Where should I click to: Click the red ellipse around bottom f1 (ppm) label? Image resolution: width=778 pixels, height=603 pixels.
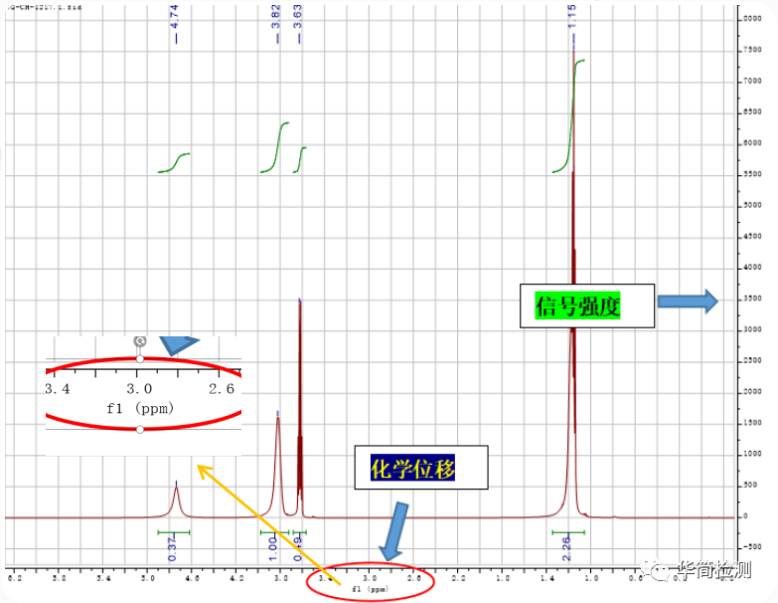371,582
